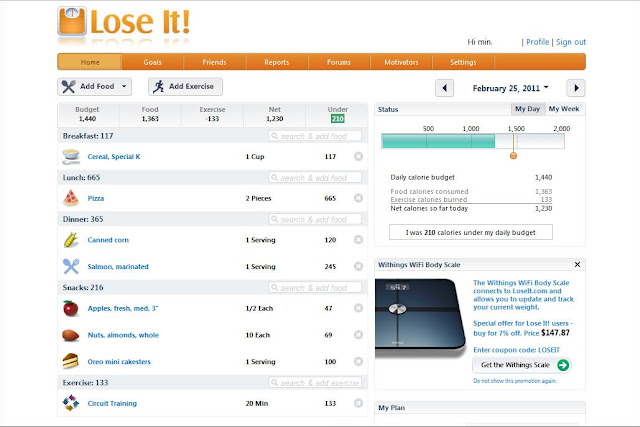Delete the Canned corn entry
Viewport: 640px width, 427px height.
click(358, 240)
